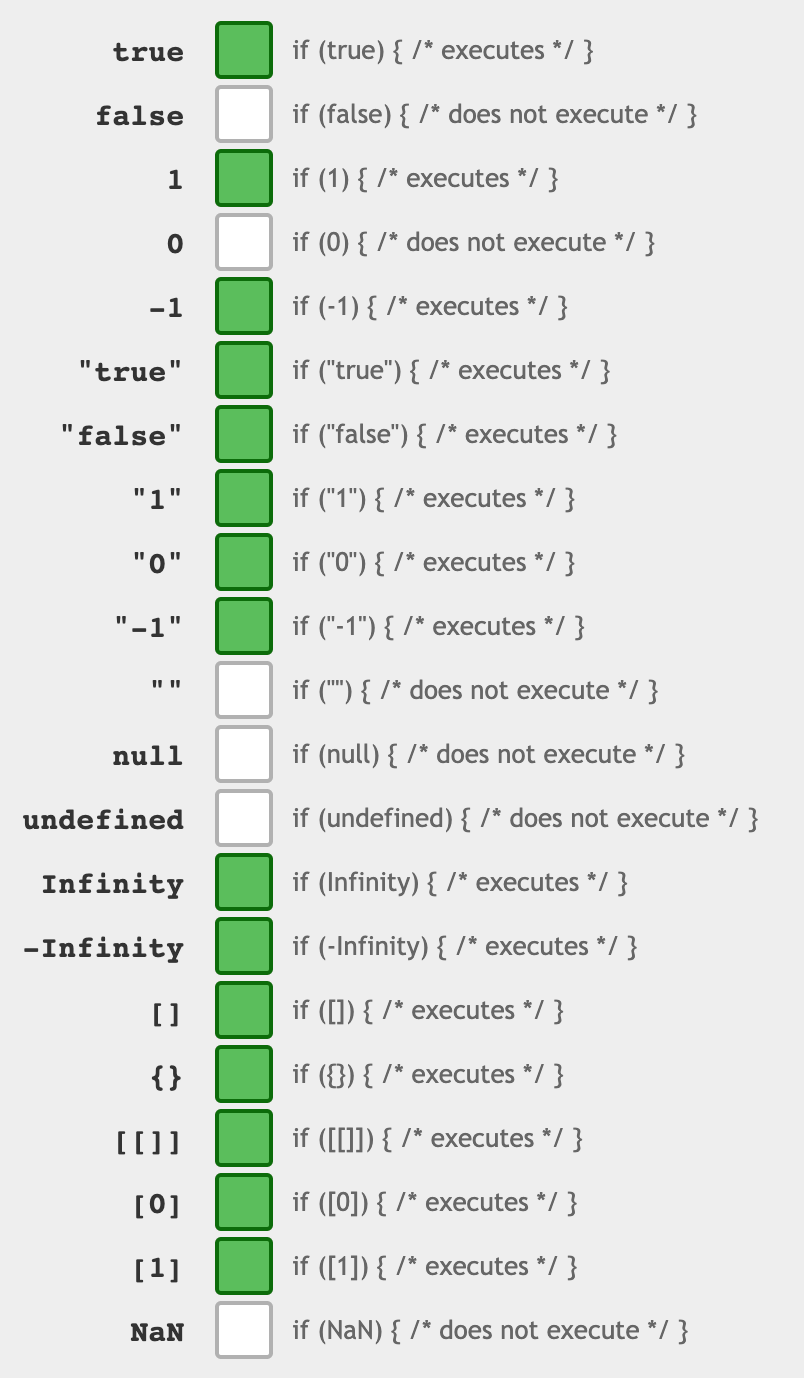Click the white box next to null
Viewport: 804px width, 1378px height.
tap(243, 754)
